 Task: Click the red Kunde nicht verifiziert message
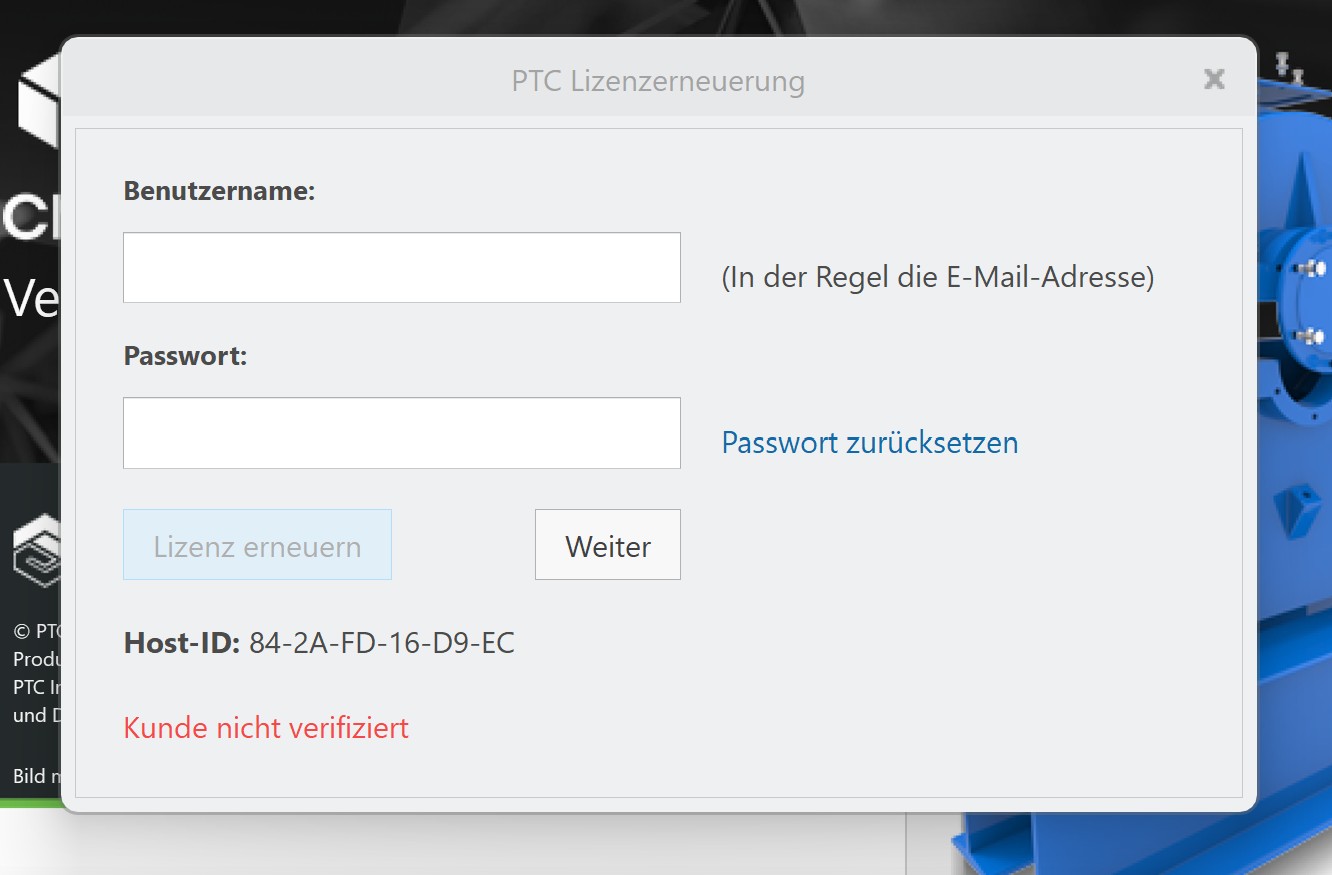(266, 727)
